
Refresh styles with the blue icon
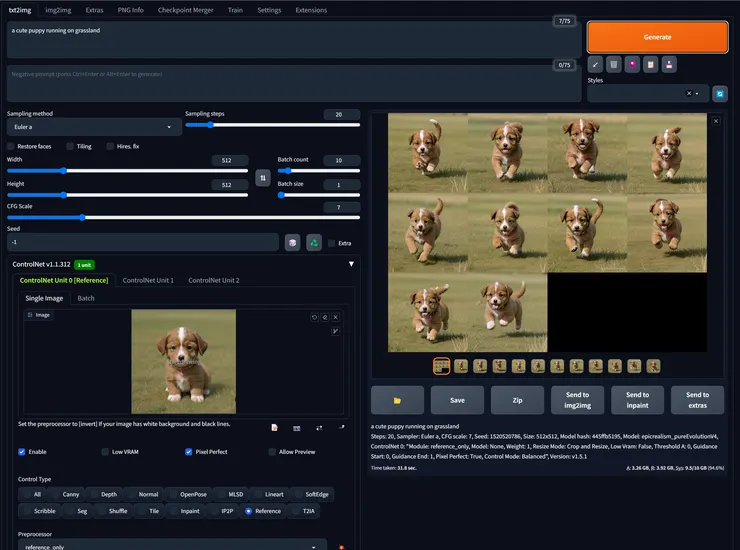[x=719, y=93]
